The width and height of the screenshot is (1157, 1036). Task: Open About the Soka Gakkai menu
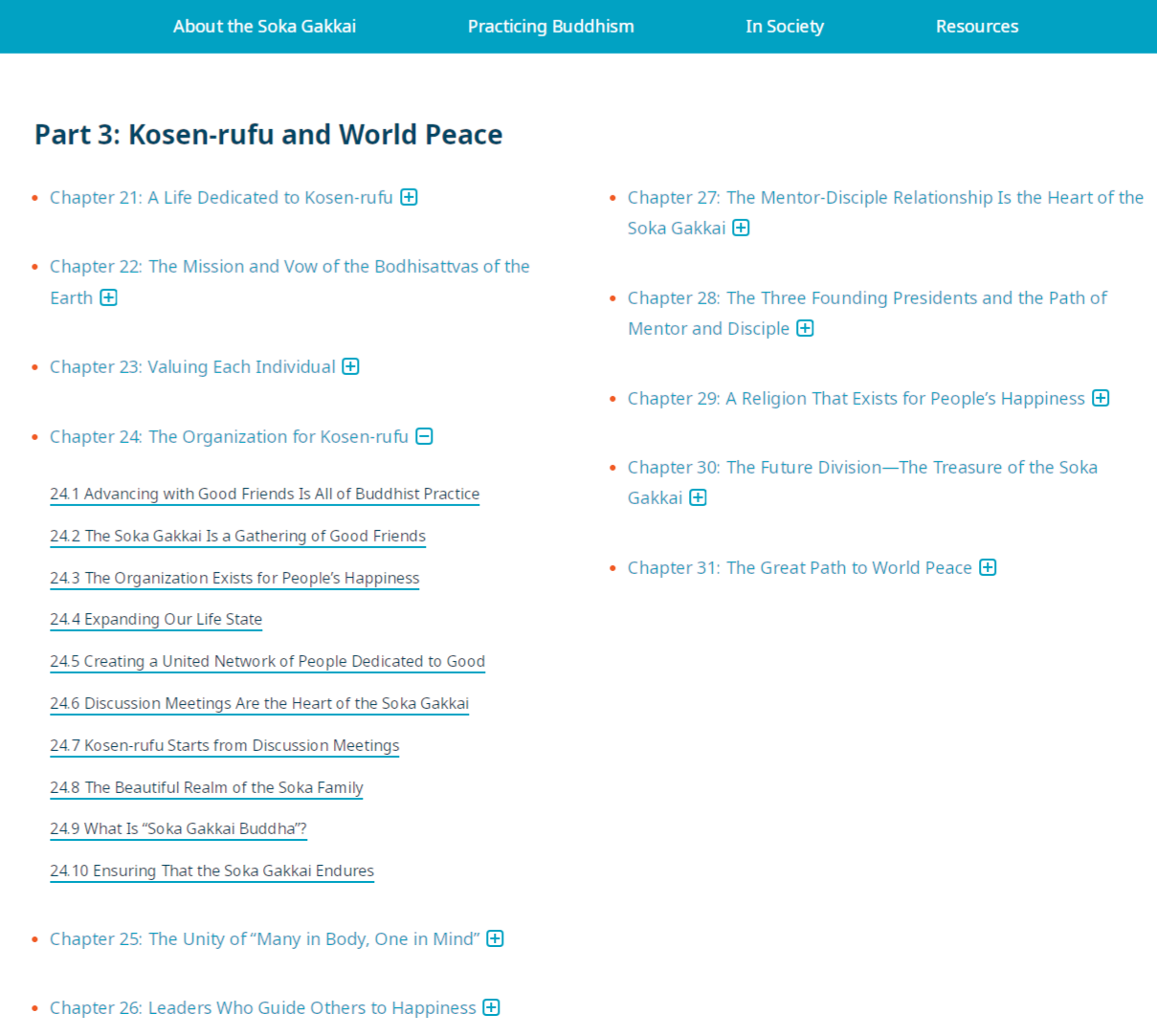click(264, 27)
